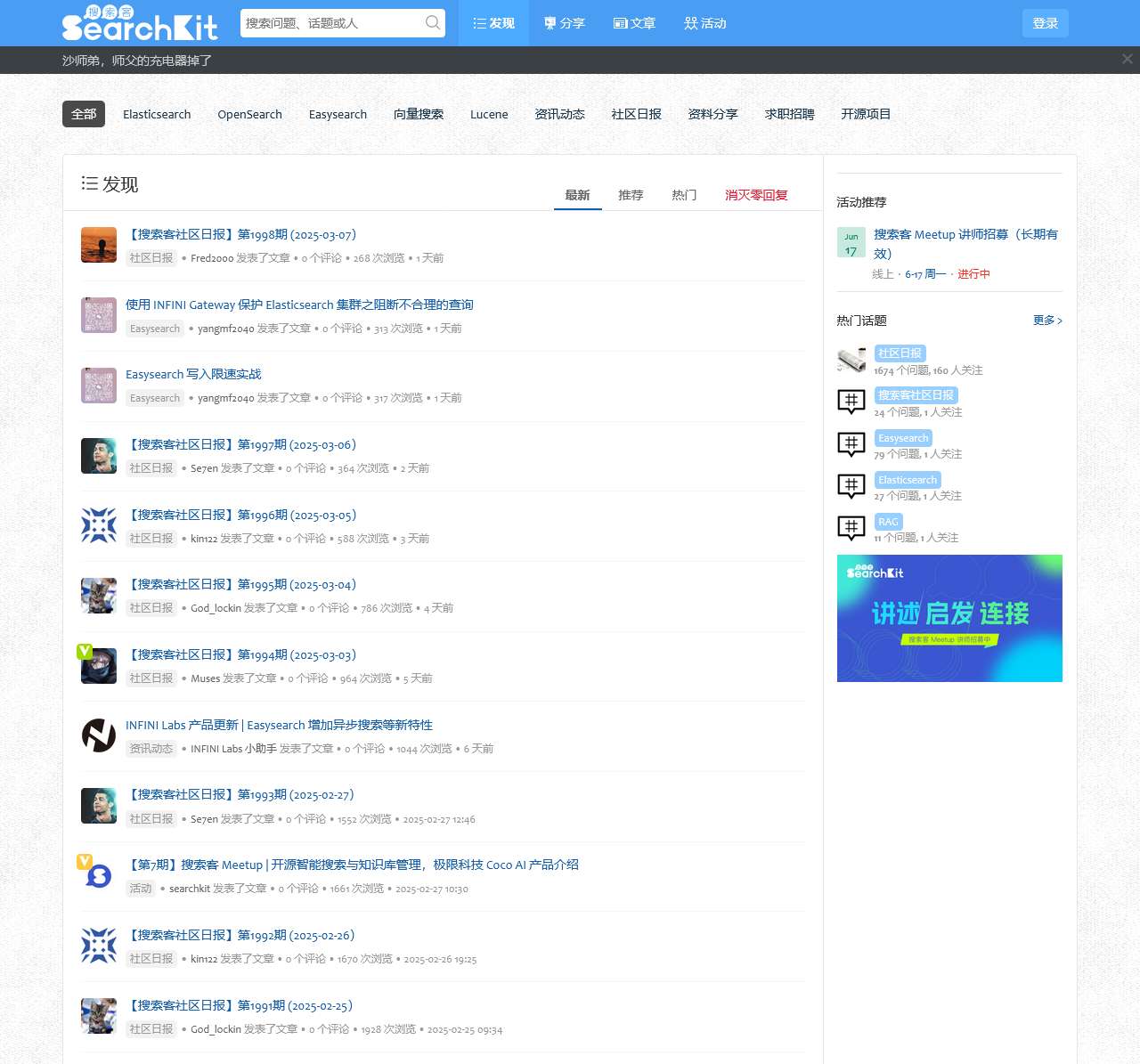
Task: Click the 登录 login button
Action: pos(1046,23)
